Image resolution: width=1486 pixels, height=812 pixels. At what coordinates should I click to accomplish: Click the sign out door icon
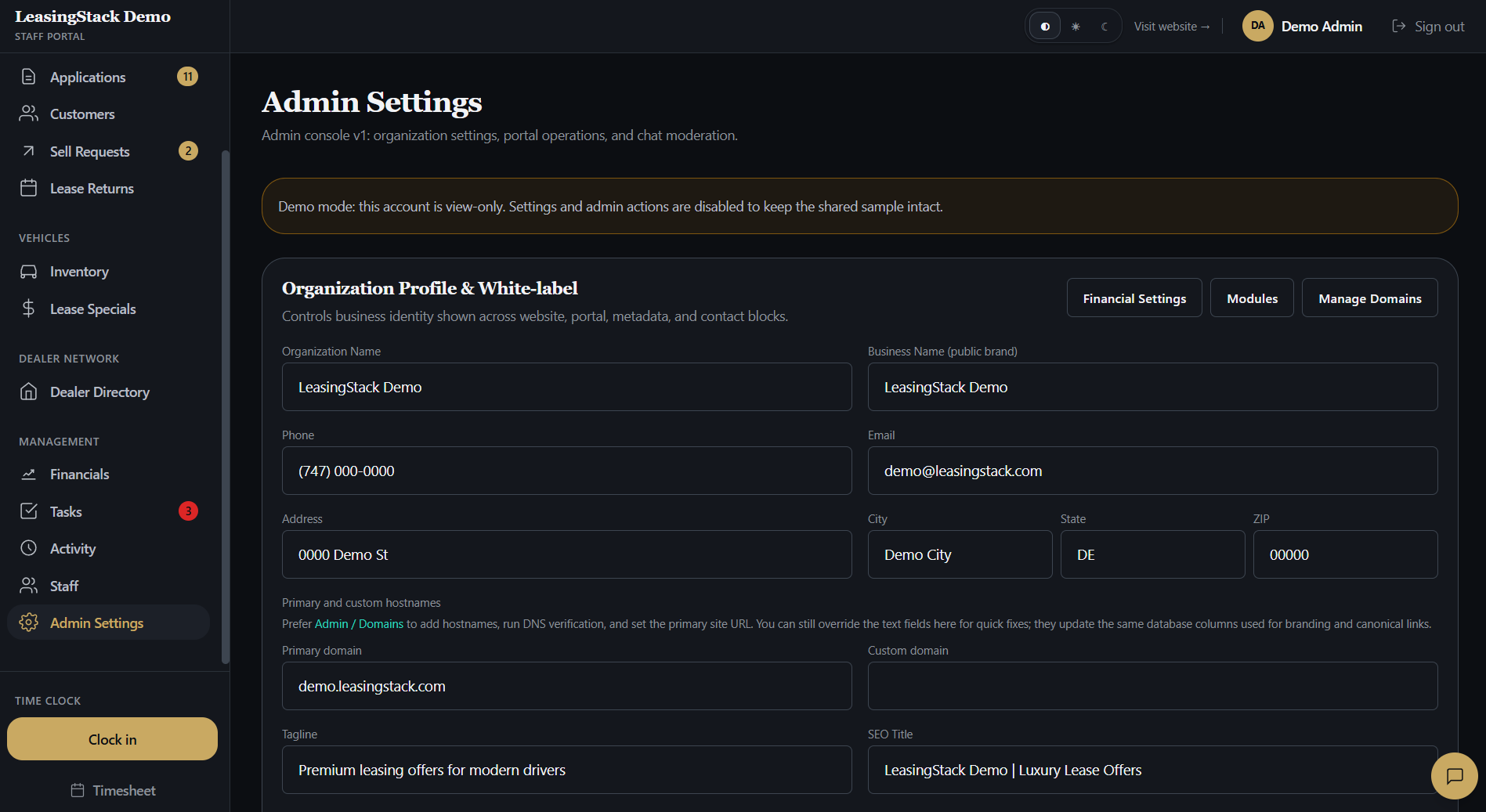(x=1399, y=26)
